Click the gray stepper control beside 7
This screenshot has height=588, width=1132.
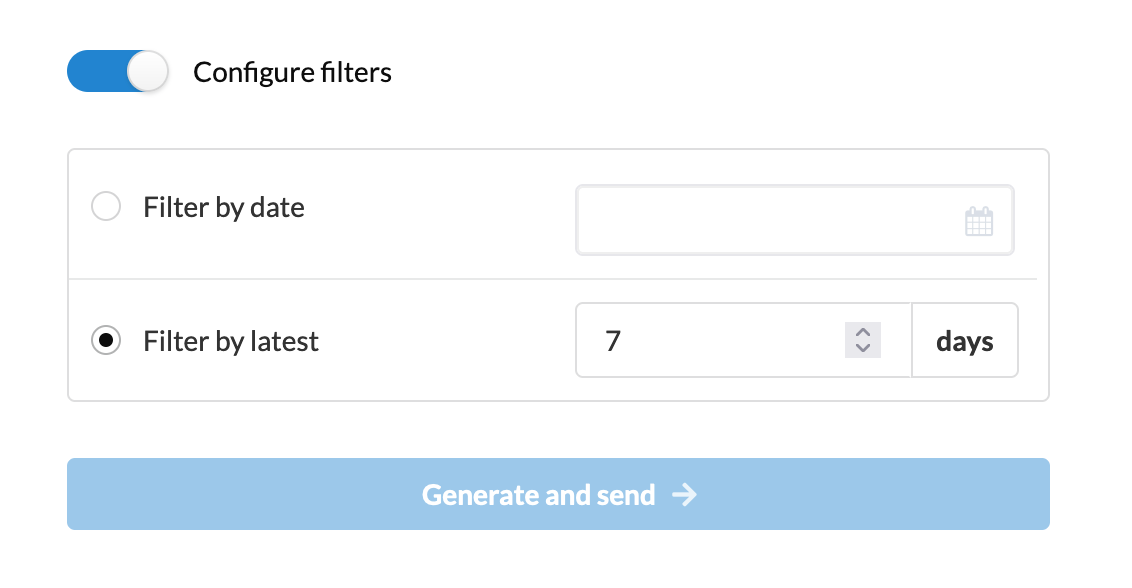[863, 340]
